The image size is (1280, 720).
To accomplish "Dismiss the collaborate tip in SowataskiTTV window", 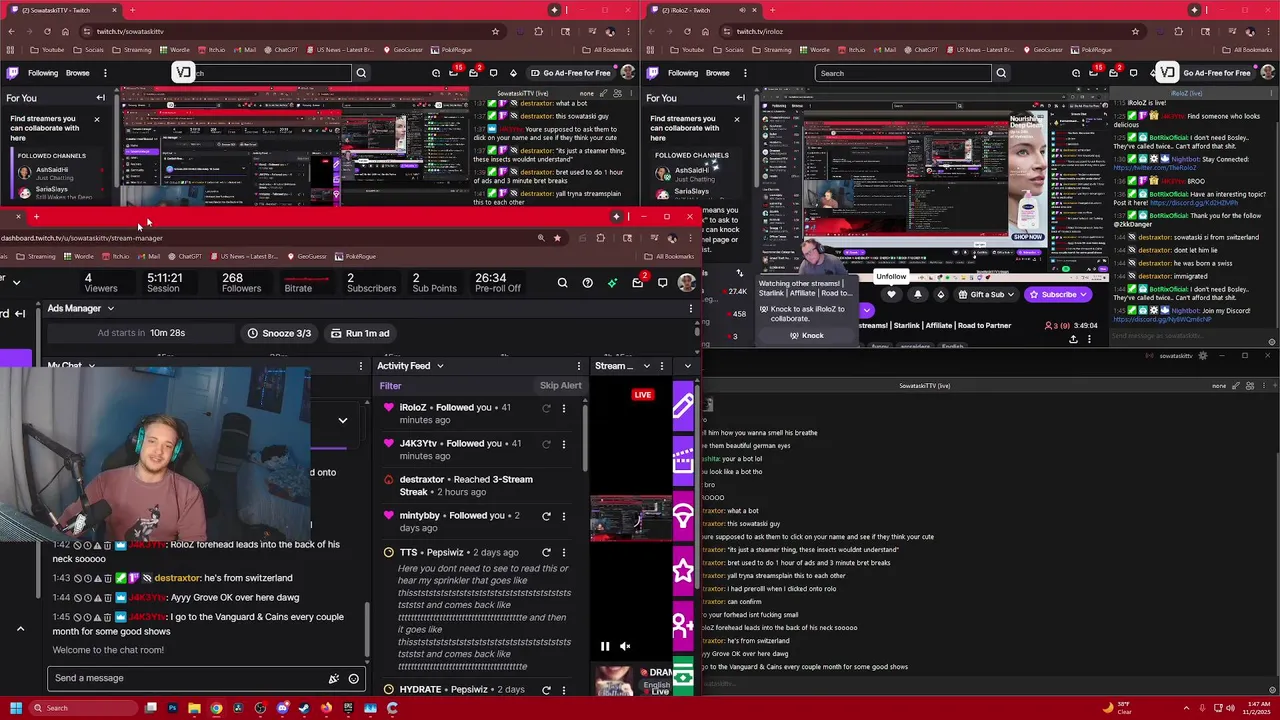I will click(x=97, y=119).
